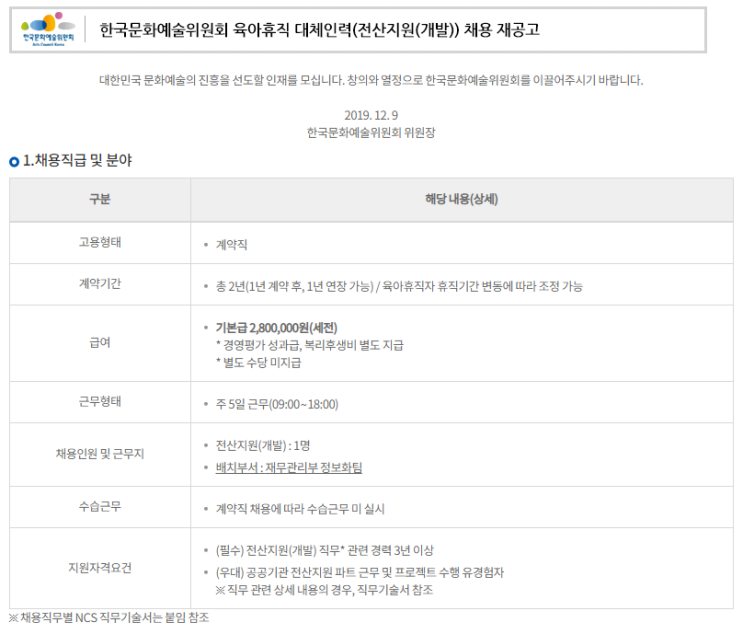Click the value 계약직 채용에 따라 수습근무 미 실시
The image size is (743, 634).
[300, 509]
